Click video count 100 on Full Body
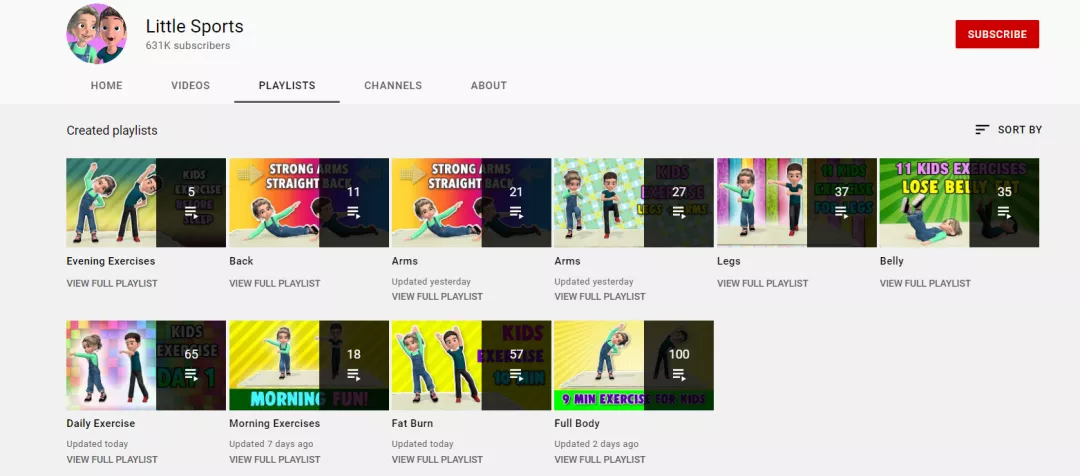The width and height of the screenshot is (1080, 476). [678, 354]
